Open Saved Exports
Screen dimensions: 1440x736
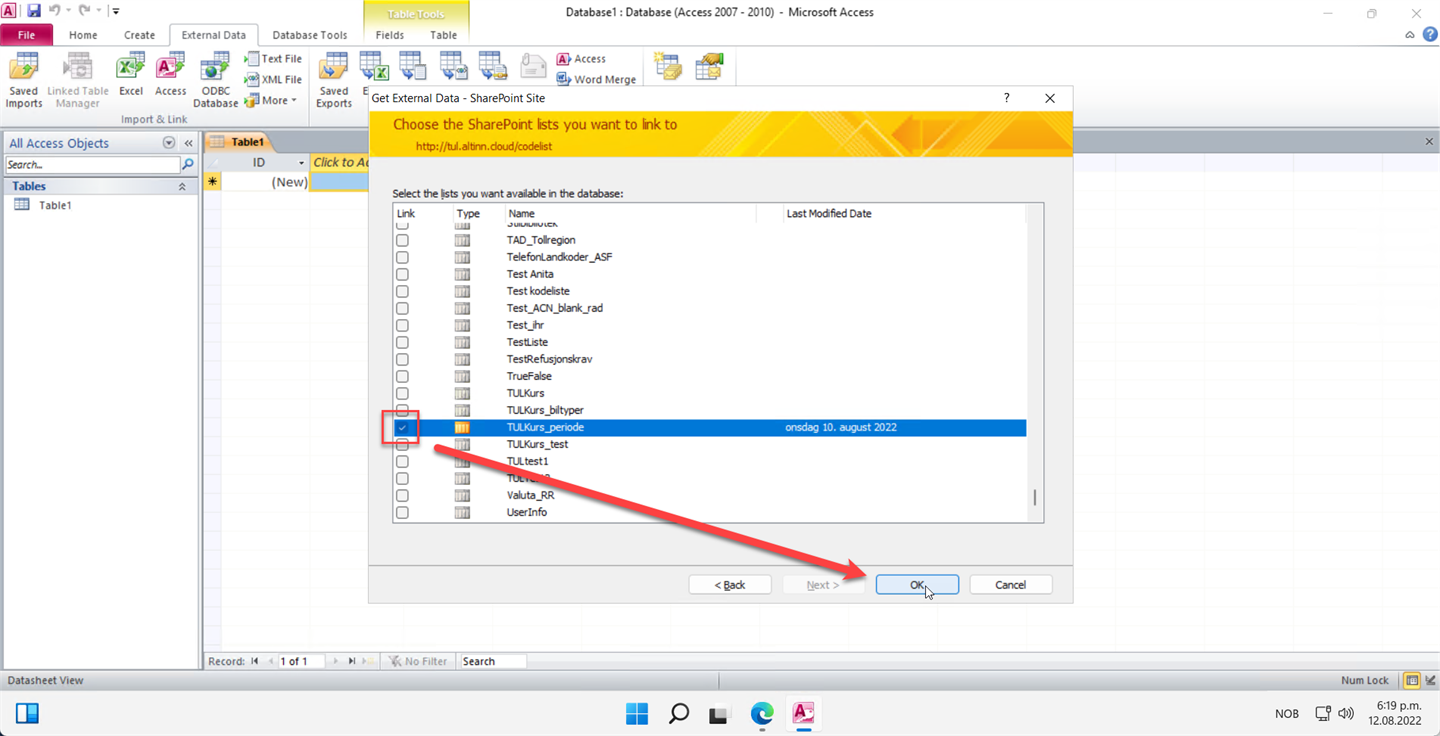[334, 81]
